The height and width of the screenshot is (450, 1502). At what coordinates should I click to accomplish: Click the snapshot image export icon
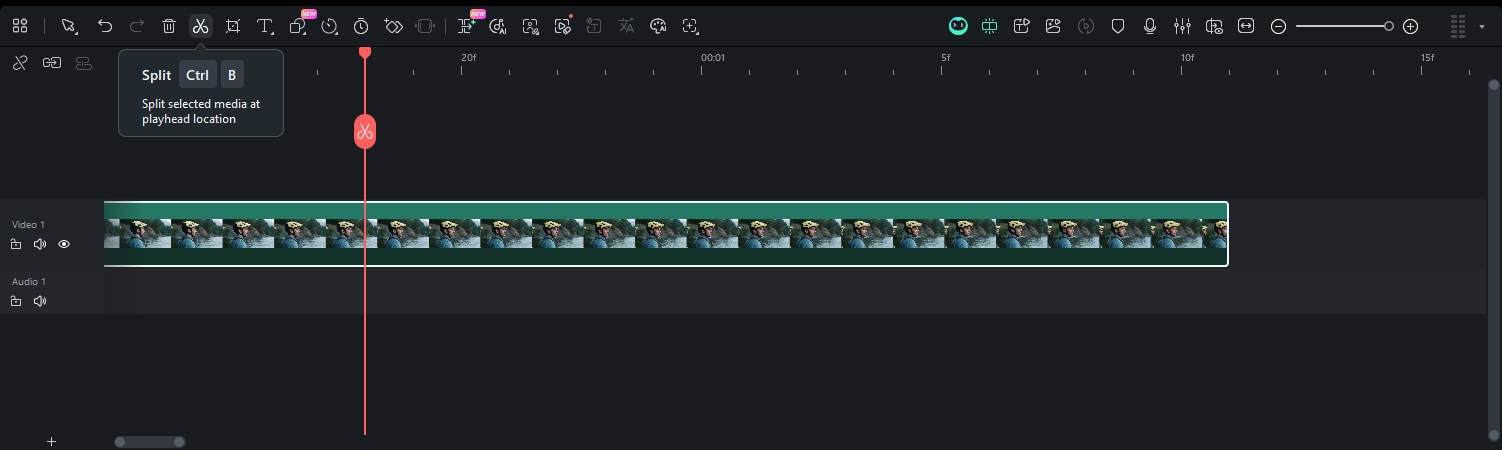pos(1053,26)
